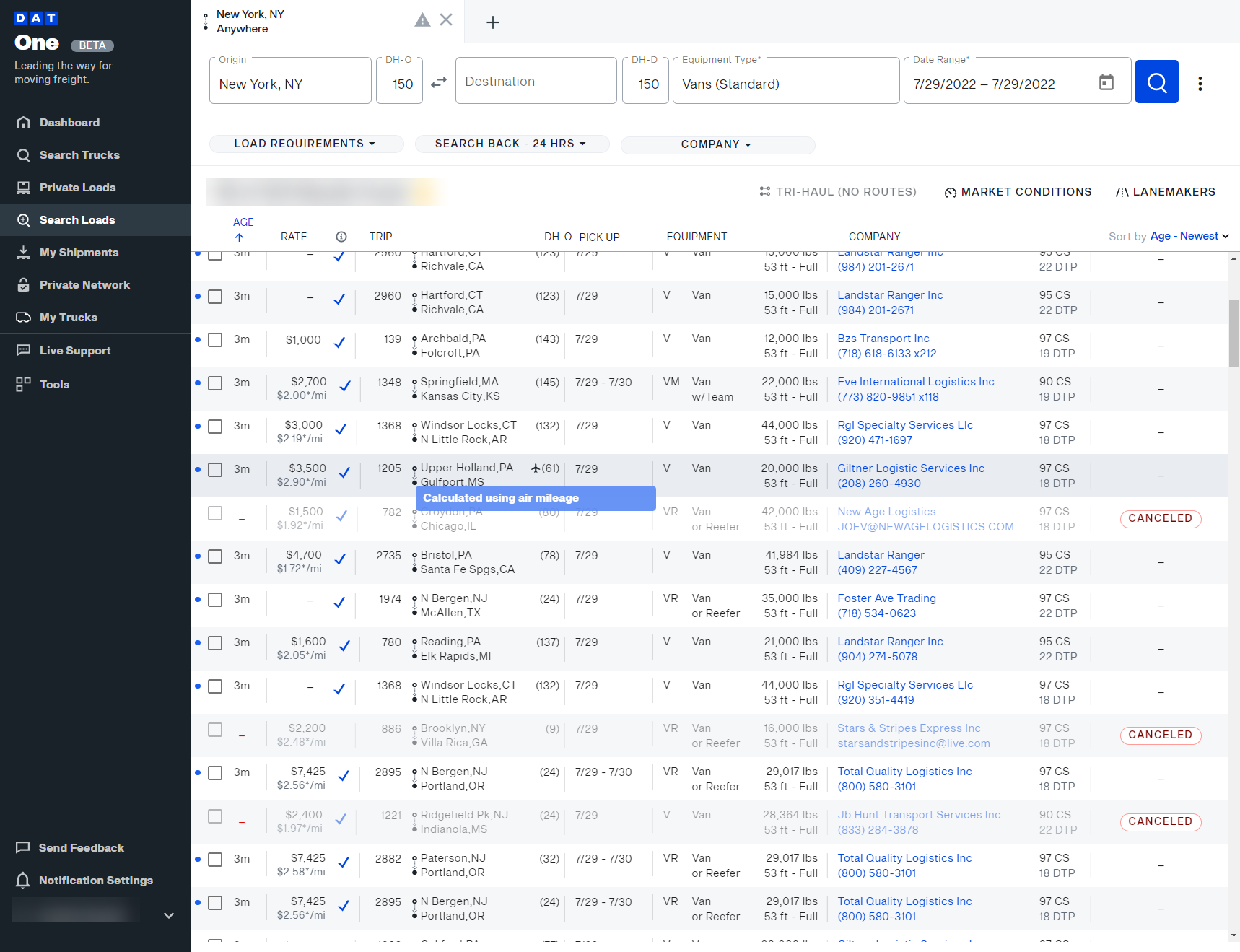Click the Destination input field
Viewport: 1240px width, 952px height.
536,81
